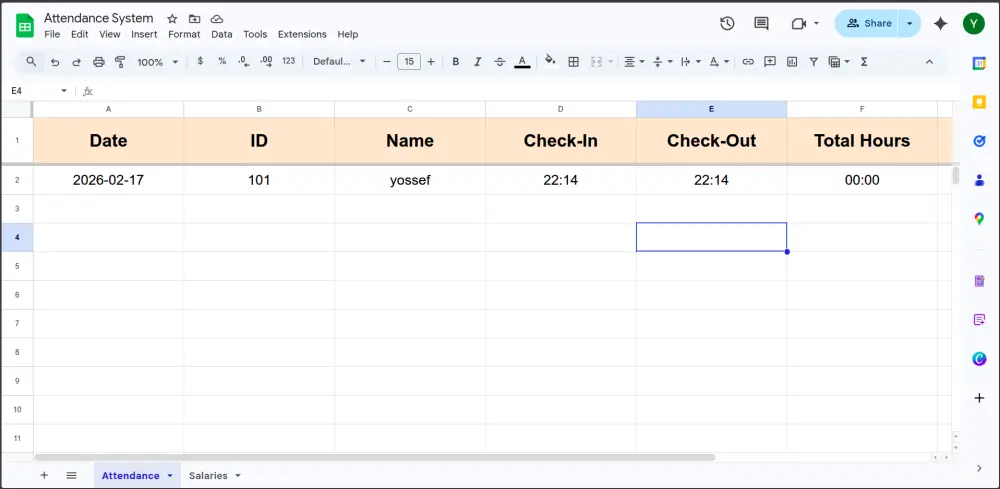Open the Salaries tab menu arrow
Screen dimensions: 1000x489
coord(238,476)
